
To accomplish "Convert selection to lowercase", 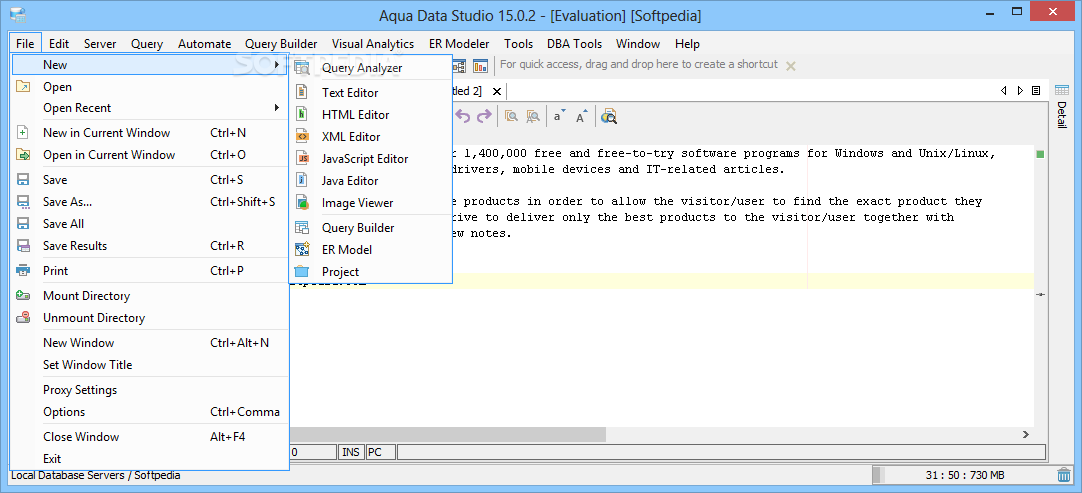I will 559,116.
